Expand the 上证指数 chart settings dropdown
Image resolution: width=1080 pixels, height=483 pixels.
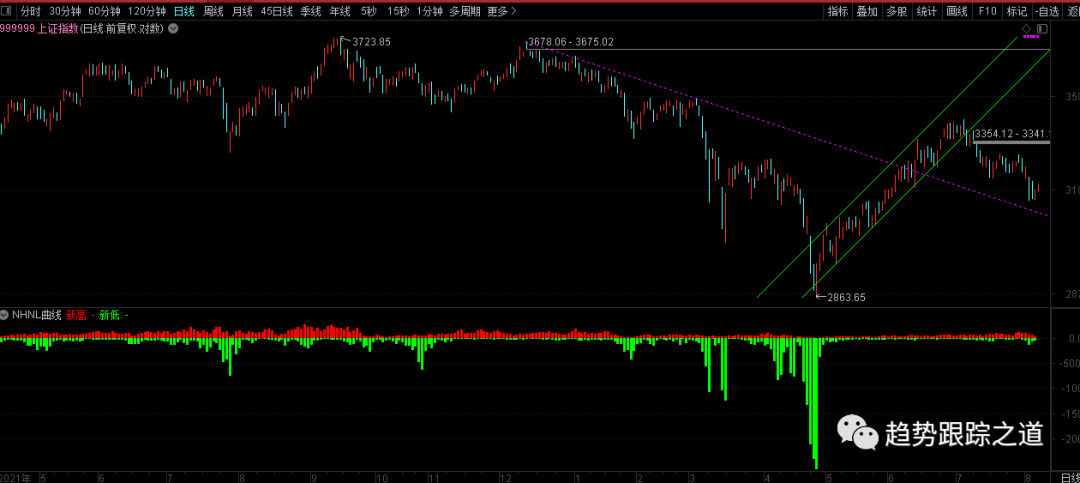[174, 29]
